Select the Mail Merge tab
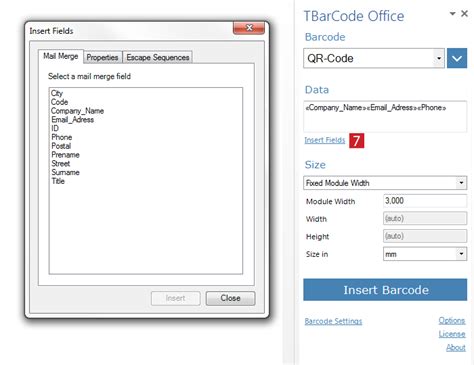Screen dimensions: 474x365 61,56
